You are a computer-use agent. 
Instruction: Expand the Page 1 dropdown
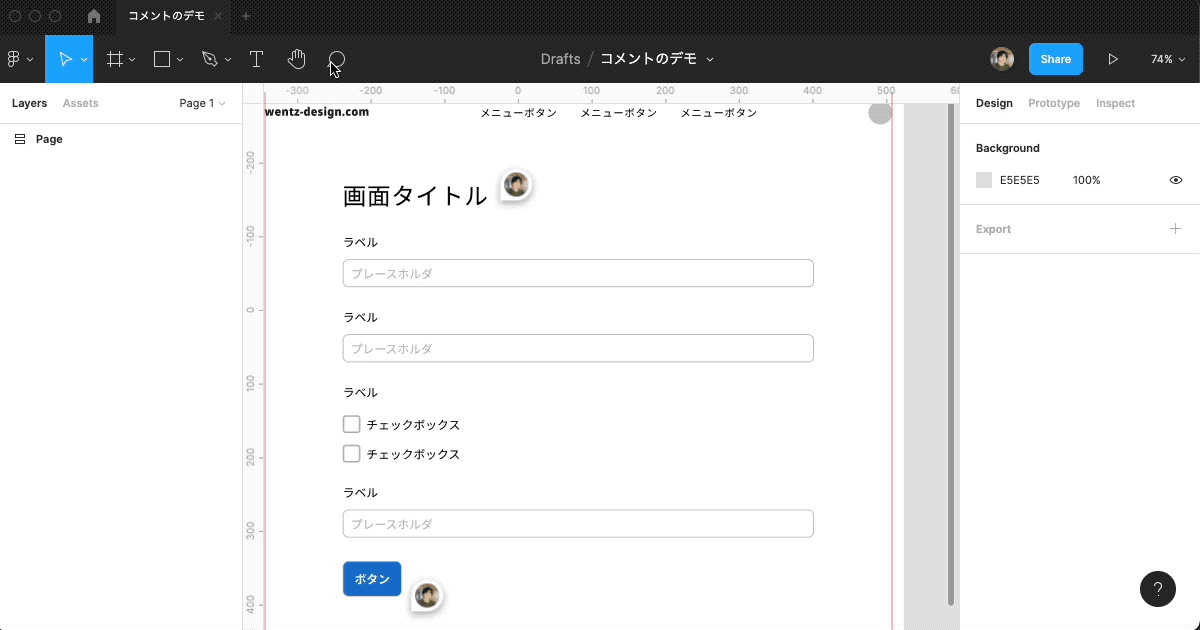point(202,103)
